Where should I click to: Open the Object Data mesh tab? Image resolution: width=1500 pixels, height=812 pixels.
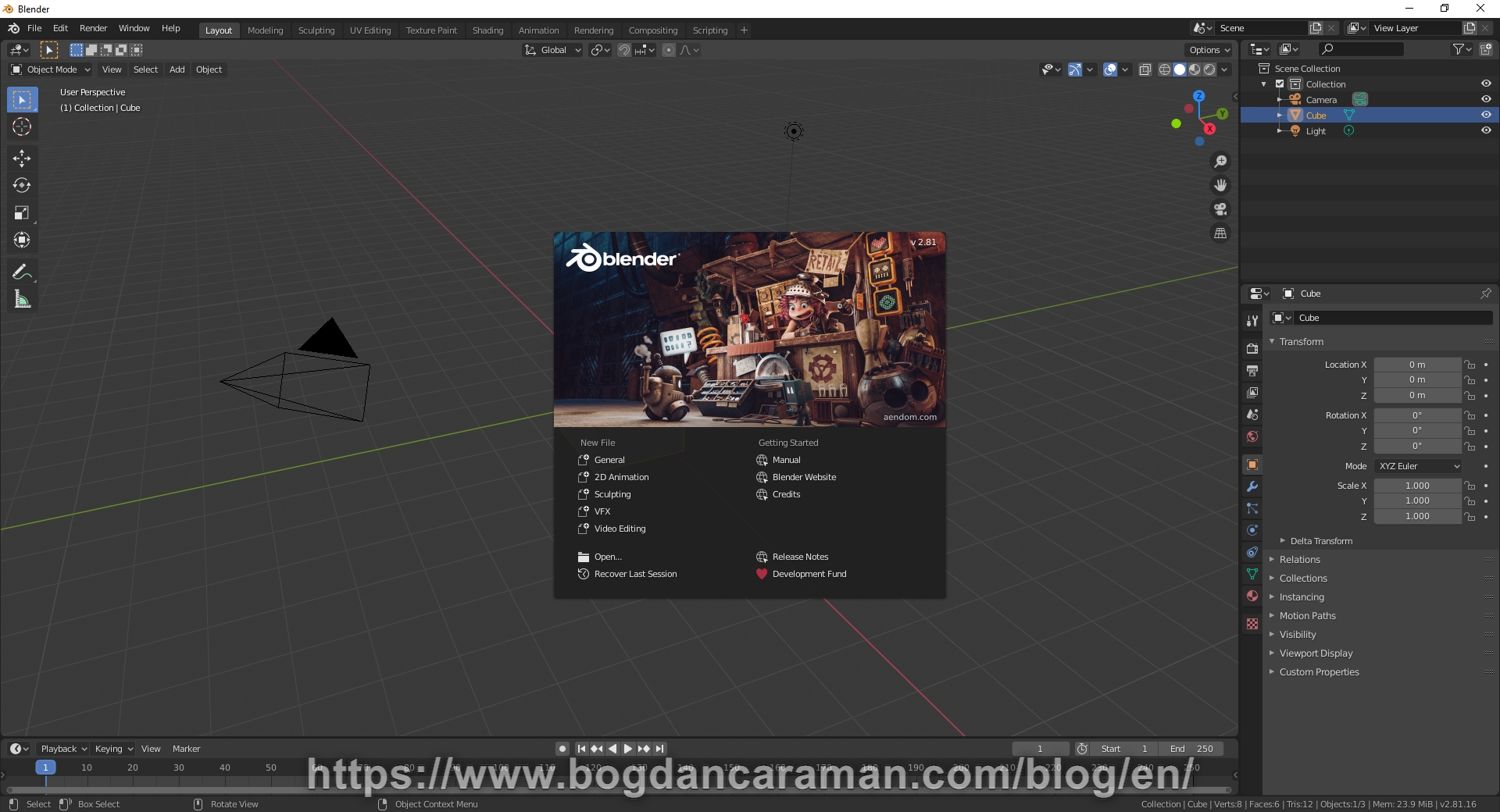[x=1252, y=574]
